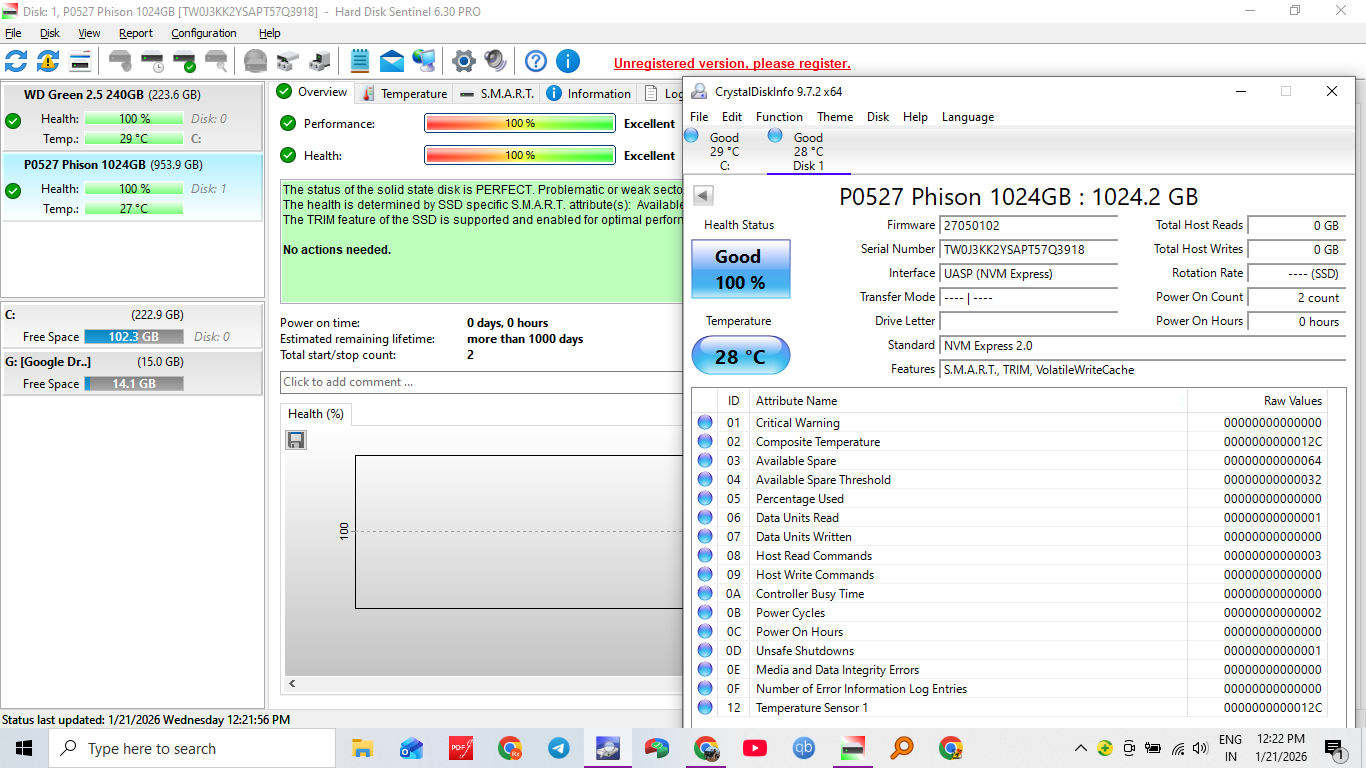Click the save floppy icon above health graph
Image resolution: width=1366 pixels, height=768 pixels.
(296, 440)
